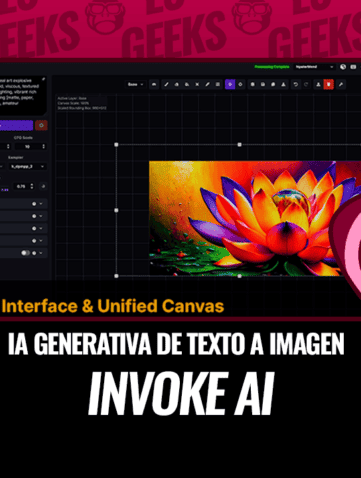The height and width of the screenshot is (478, 361).
Task: Click the bounding box bottom-left corner handle
Action: click(x=116, y=276)
